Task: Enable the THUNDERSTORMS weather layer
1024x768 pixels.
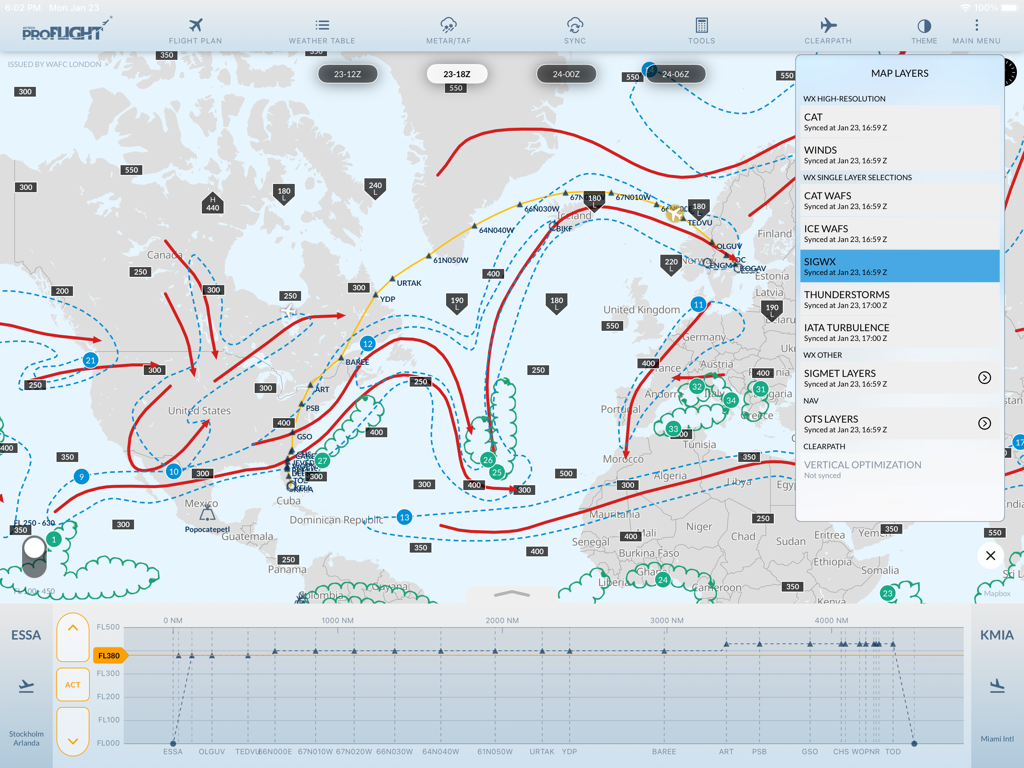Action: [898, 298]
